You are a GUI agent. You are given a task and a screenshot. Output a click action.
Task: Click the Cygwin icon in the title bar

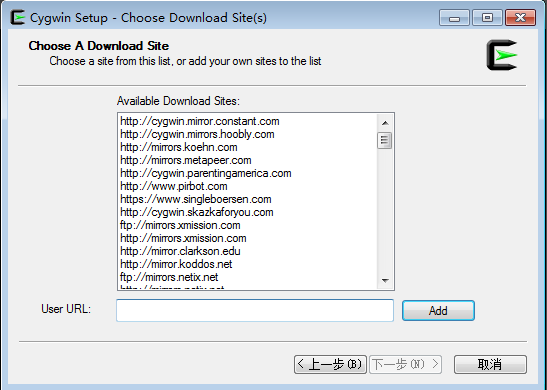[x=17, y=17]
